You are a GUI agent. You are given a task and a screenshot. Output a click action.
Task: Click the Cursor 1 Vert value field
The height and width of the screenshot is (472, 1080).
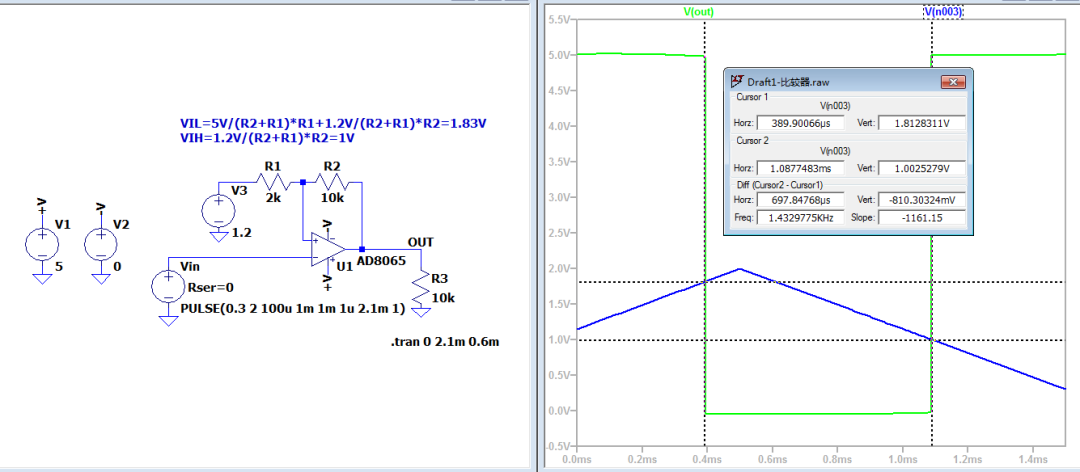922,122
